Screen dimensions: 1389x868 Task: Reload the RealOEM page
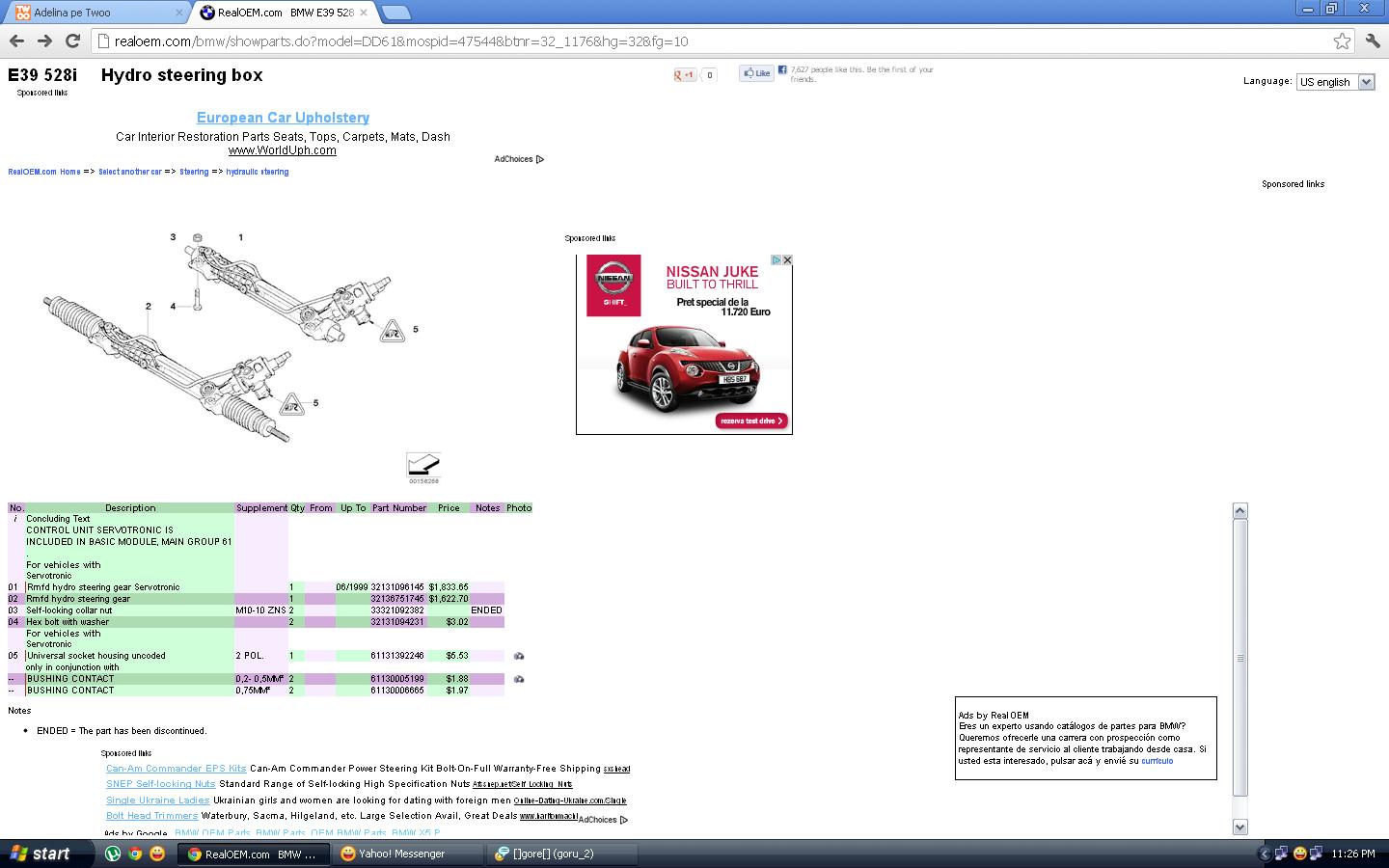72,41
